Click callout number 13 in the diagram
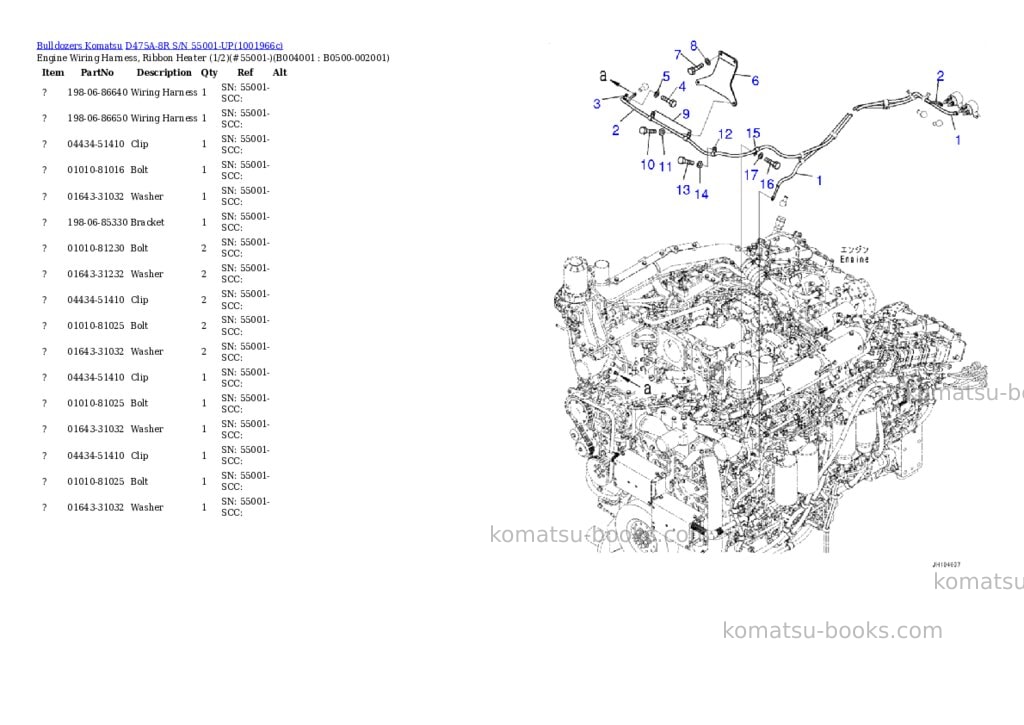1024x725 pixels. (683, 190)
